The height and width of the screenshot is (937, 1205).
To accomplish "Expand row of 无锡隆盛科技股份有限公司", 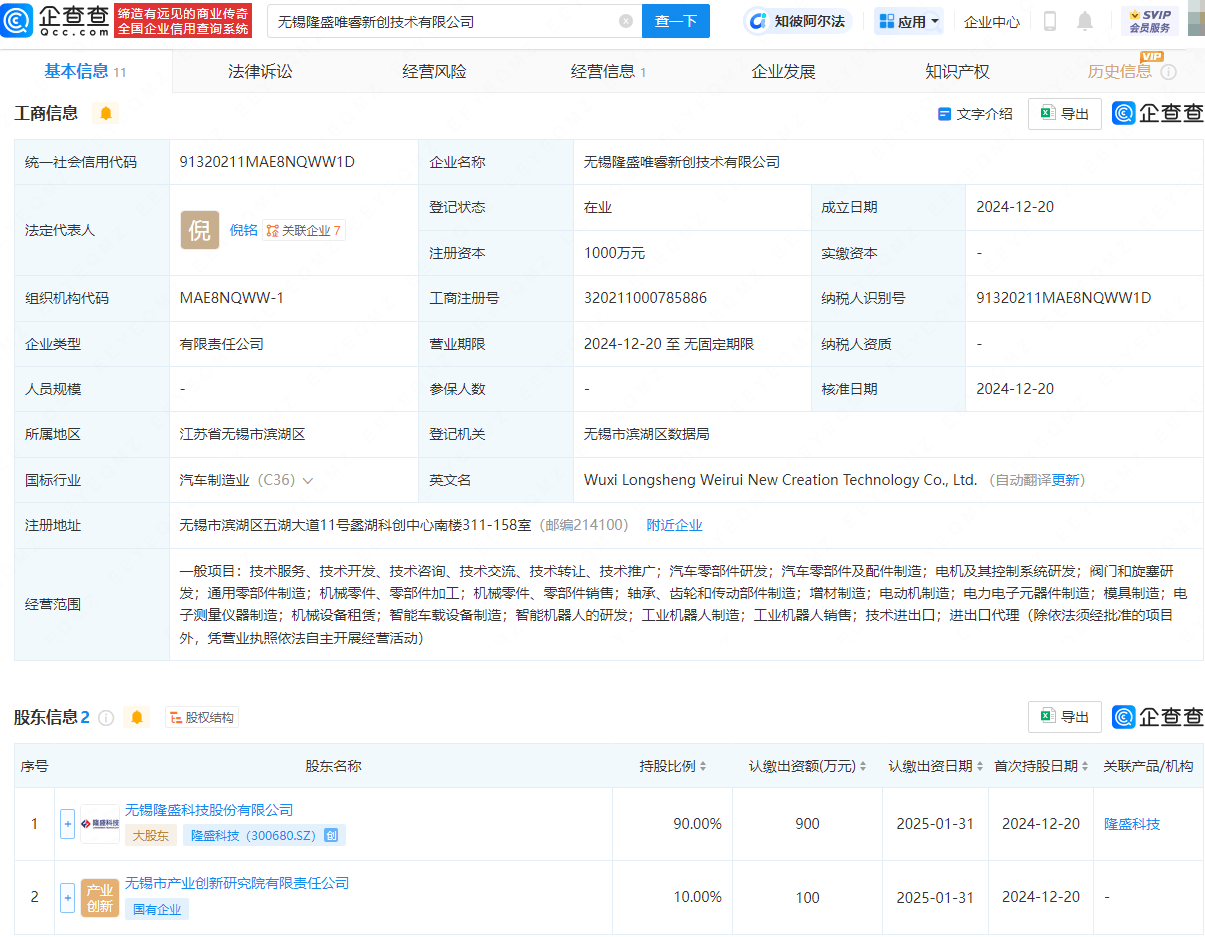I will click(x=68, y=824).
